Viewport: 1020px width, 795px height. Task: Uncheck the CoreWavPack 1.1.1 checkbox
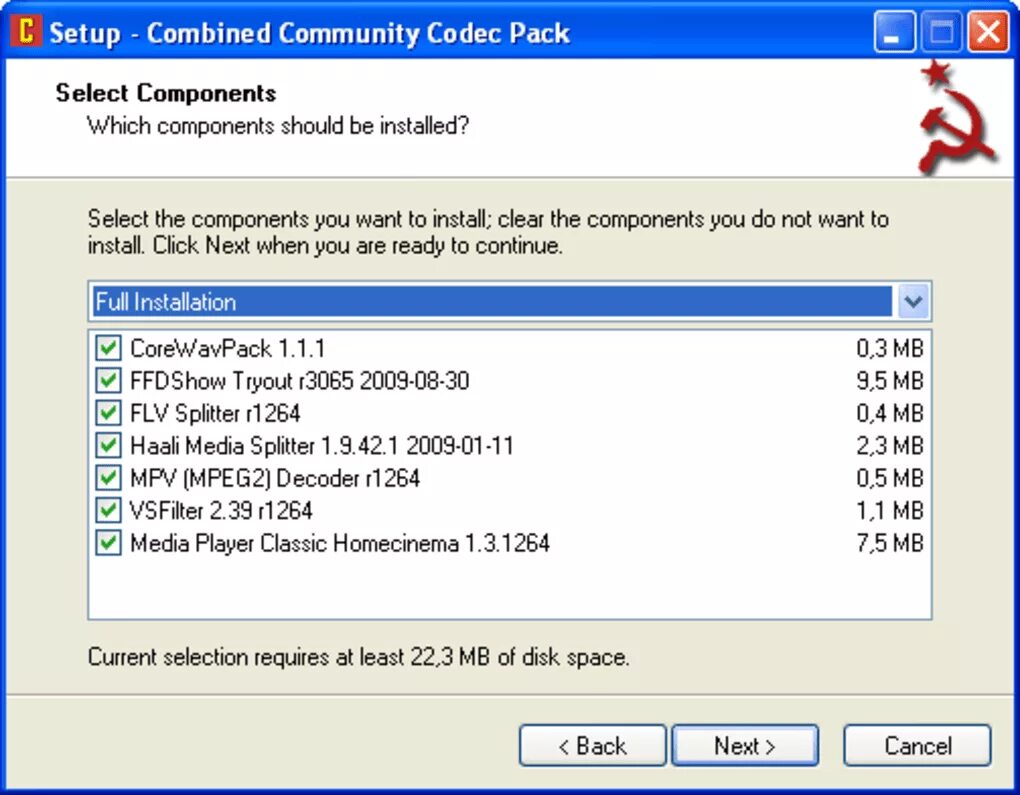[107, 349]
